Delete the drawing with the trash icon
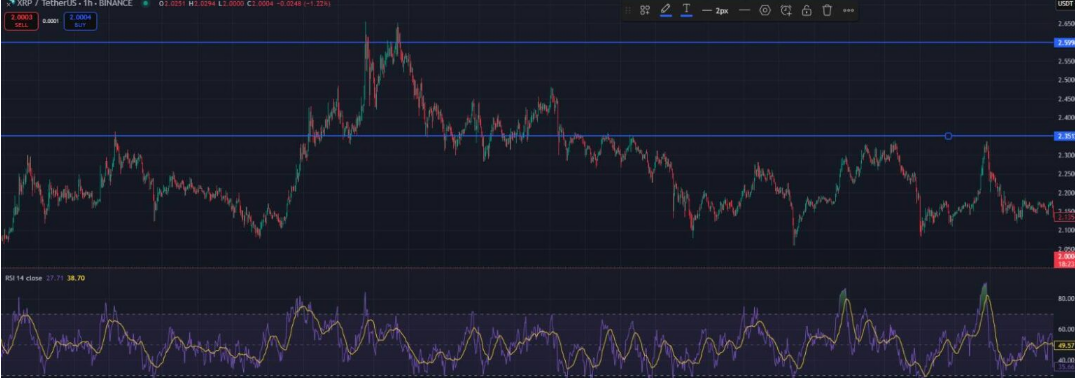1075x378 pixels. (x=827, y=10)
